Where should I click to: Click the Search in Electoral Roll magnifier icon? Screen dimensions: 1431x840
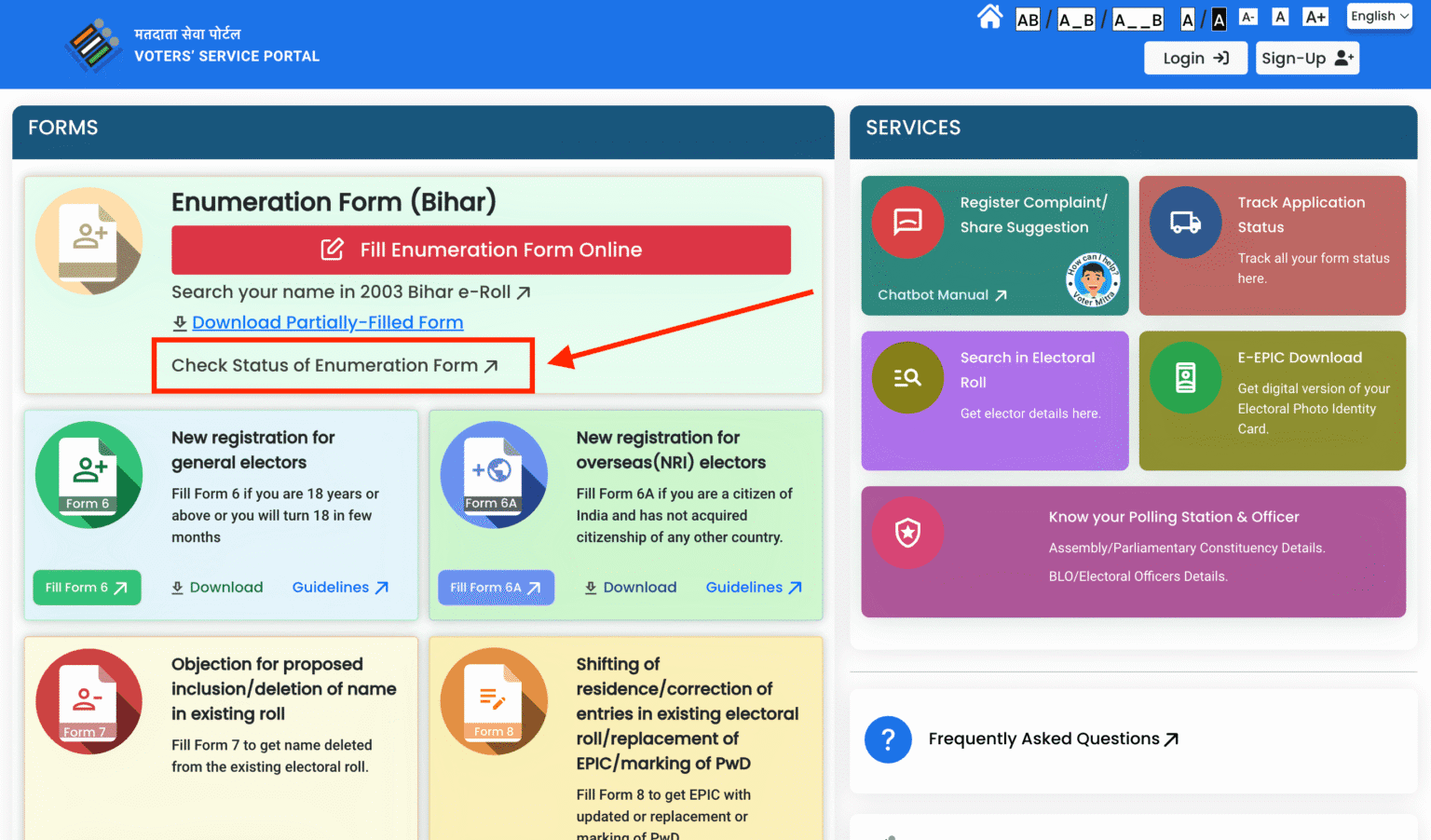pyautogui.click(x=906, y=377)
